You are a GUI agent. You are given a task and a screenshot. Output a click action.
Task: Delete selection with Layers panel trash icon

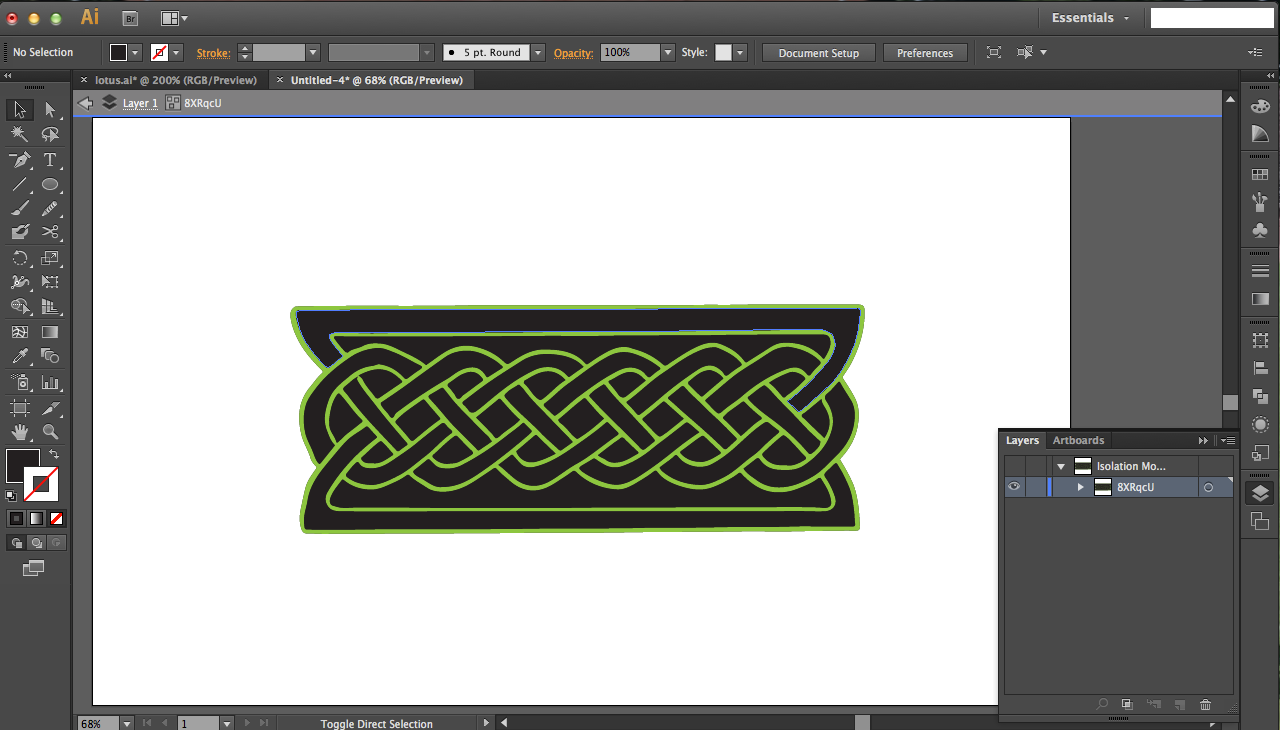pos(1205,705)
